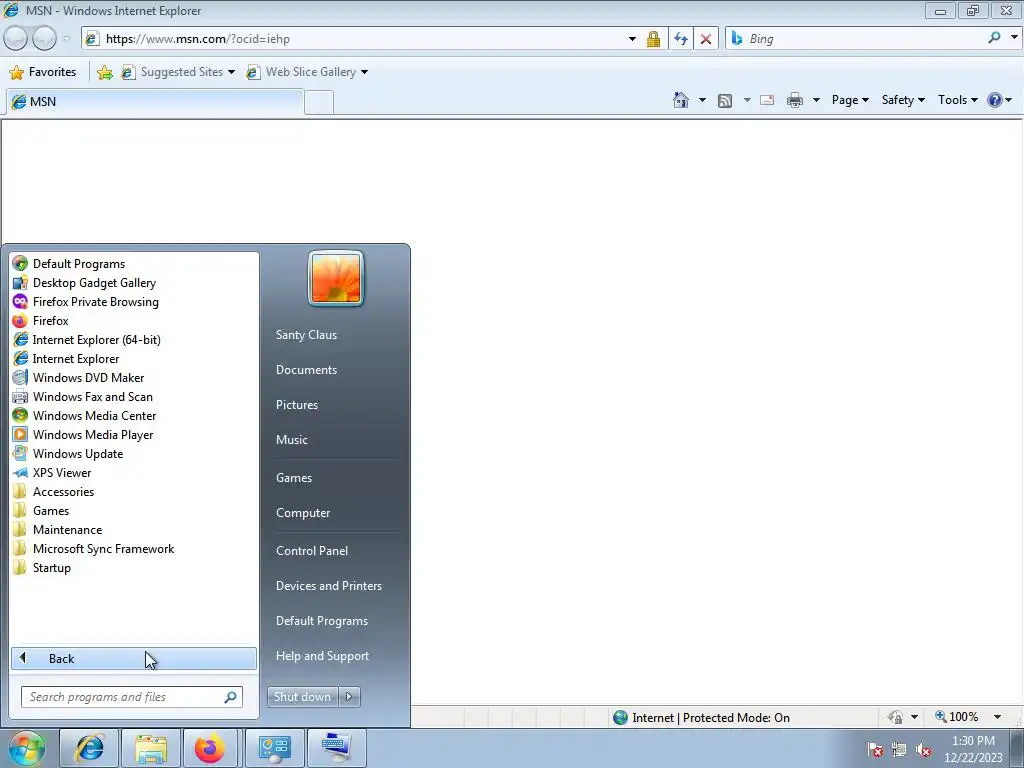
Task: Click the search magnifier icon
Action: pyautogui.click(x=994, y=38)
